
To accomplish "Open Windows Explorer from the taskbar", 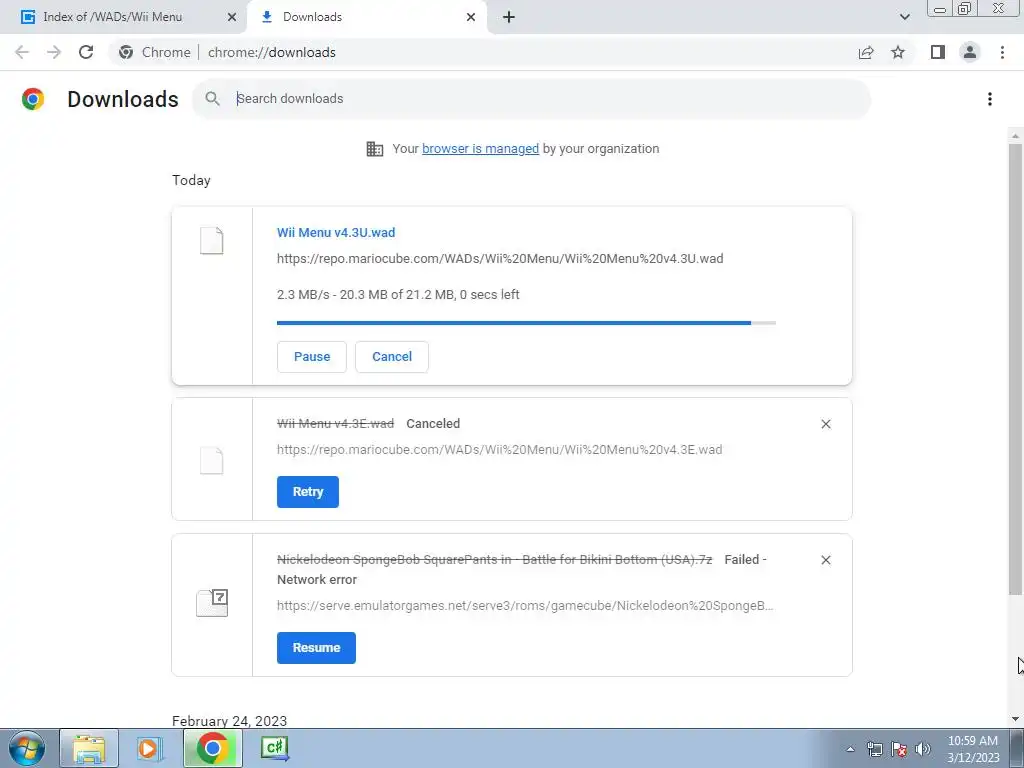I will point(89,748).
